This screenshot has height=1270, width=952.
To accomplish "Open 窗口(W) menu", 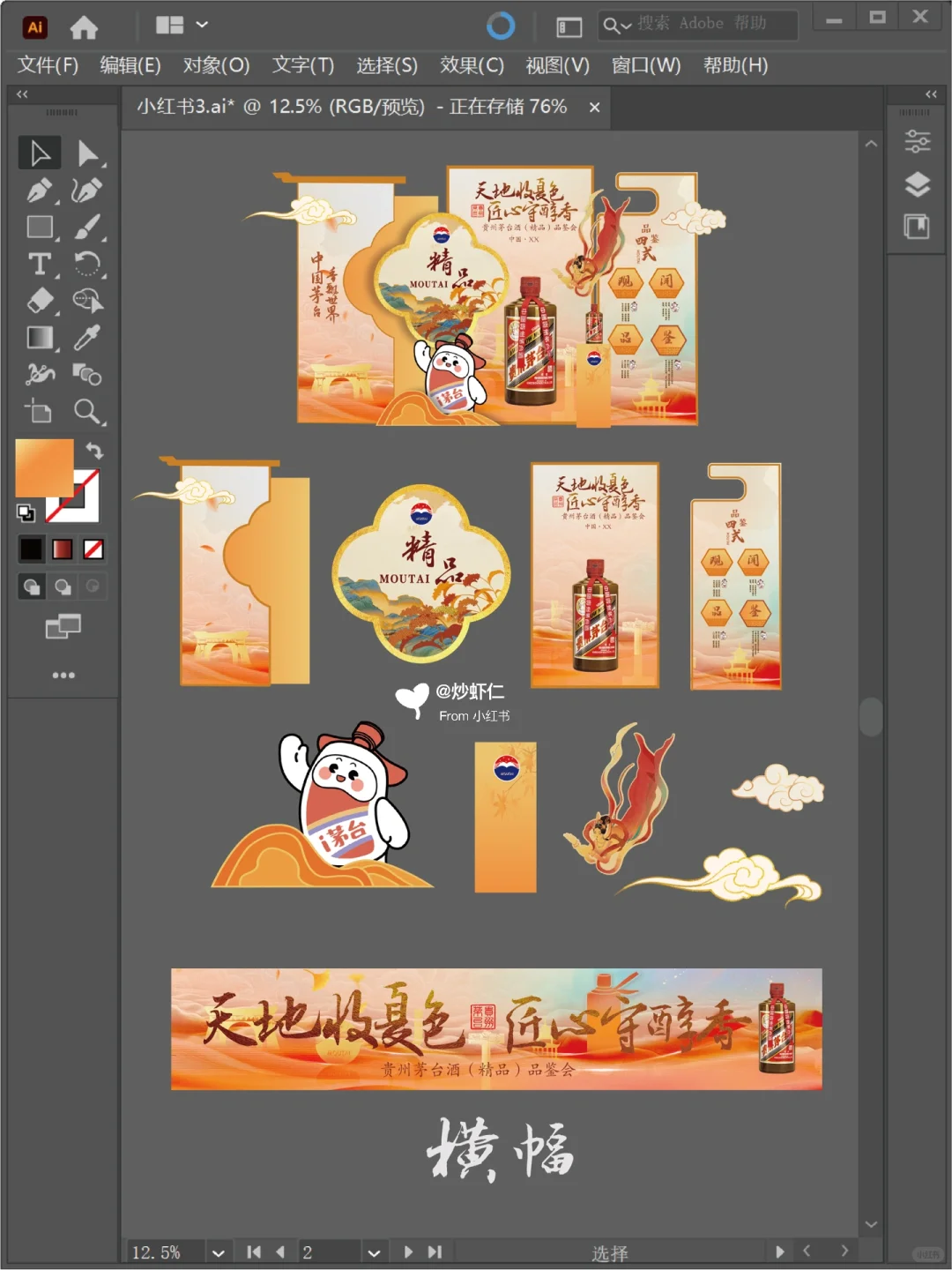I will click(646, 65).
